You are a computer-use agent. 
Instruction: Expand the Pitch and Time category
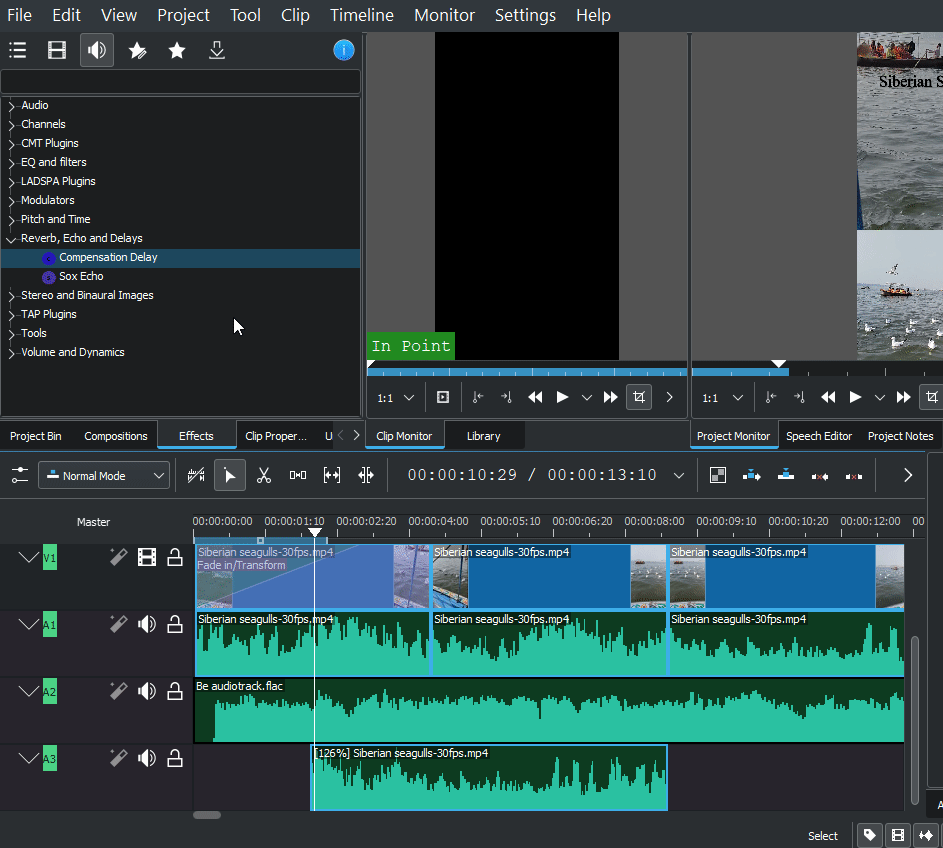(11, 220)
